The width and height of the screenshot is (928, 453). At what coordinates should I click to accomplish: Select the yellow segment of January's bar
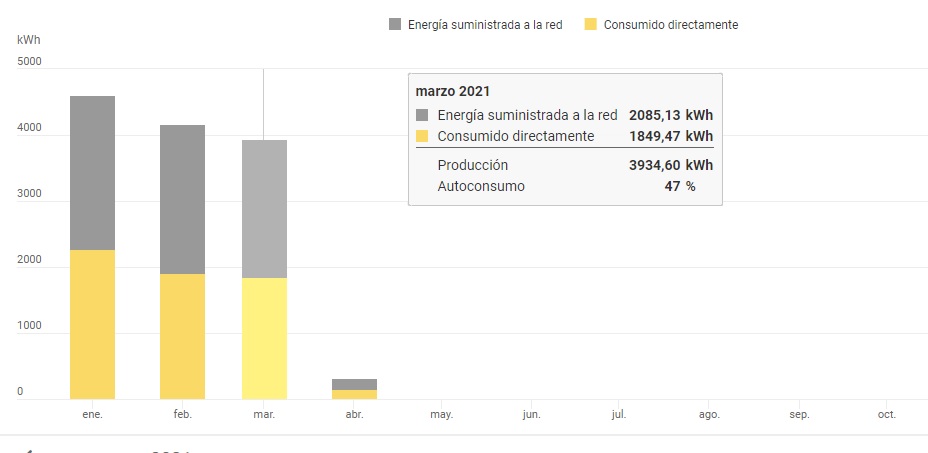92,324
